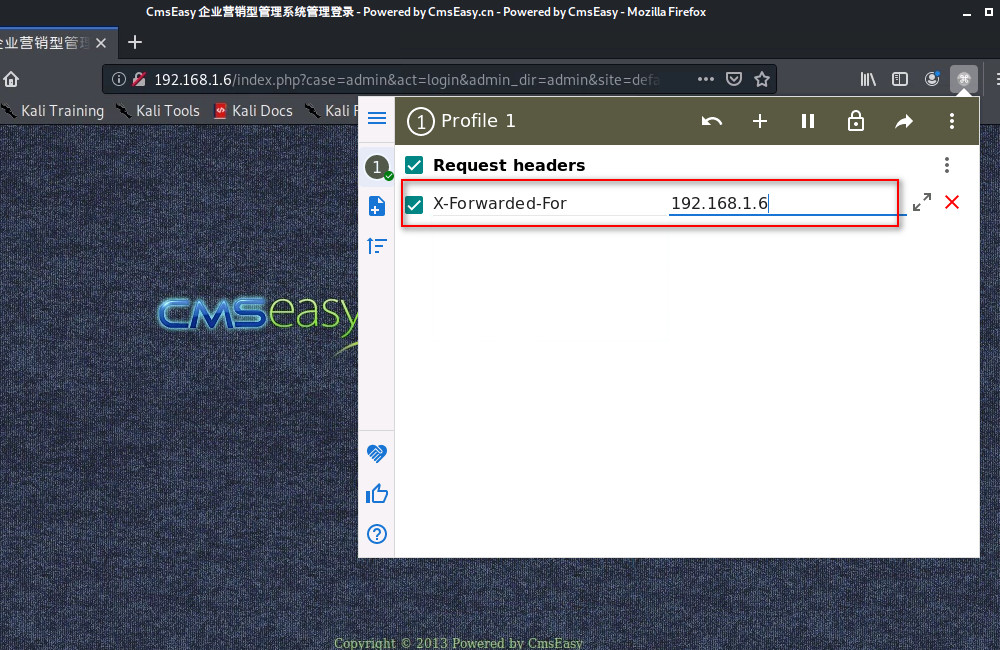Remove the X-Forwarded-For header with red X
Image resolution: width=1000 pixels, height=650 pixels.
[952, 203]
